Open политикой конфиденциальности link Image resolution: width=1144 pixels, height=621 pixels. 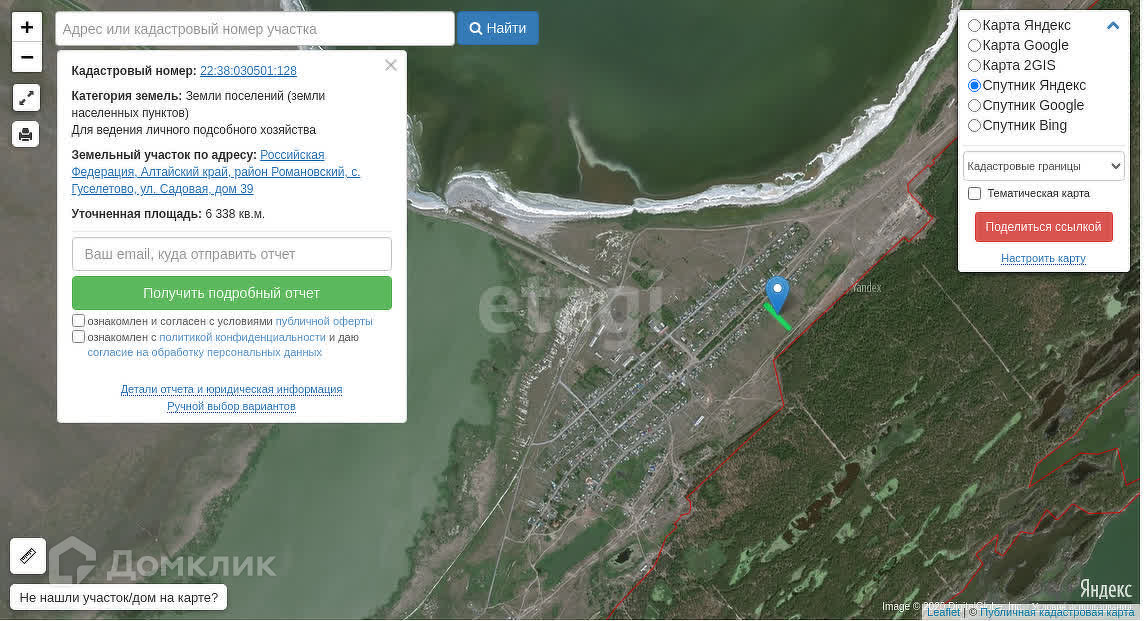click(242, 337)
